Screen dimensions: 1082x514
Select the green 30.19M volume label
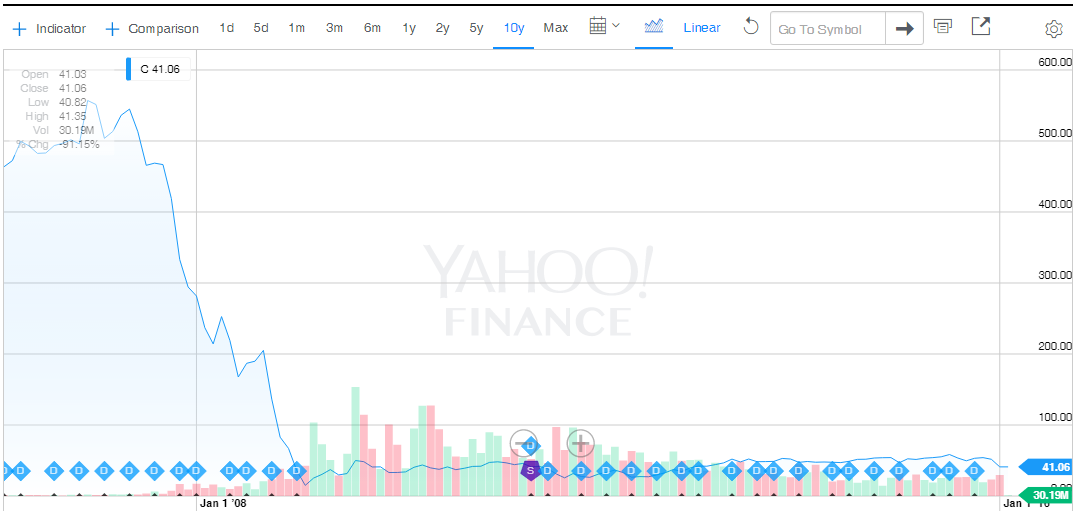(1048, 494)
